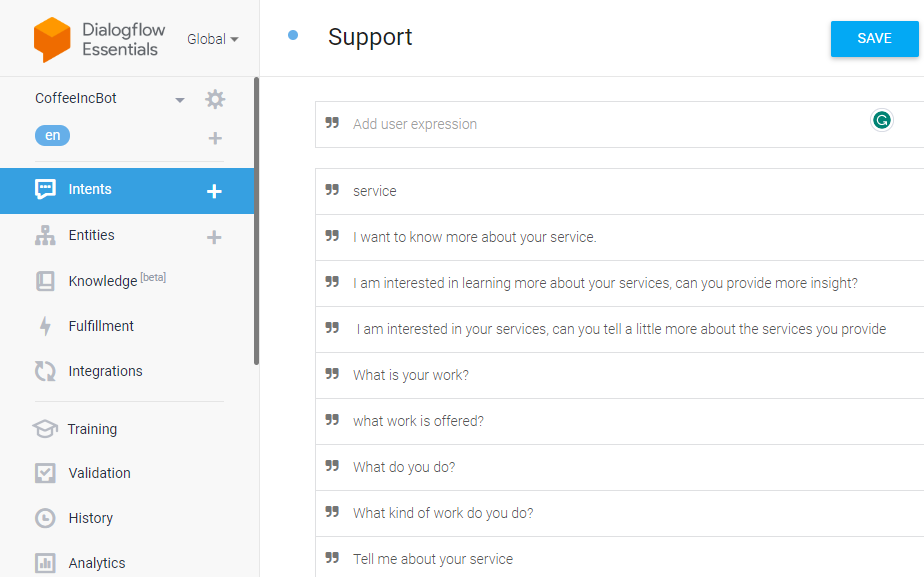Go to Training menu item

[x=92, y=429]
